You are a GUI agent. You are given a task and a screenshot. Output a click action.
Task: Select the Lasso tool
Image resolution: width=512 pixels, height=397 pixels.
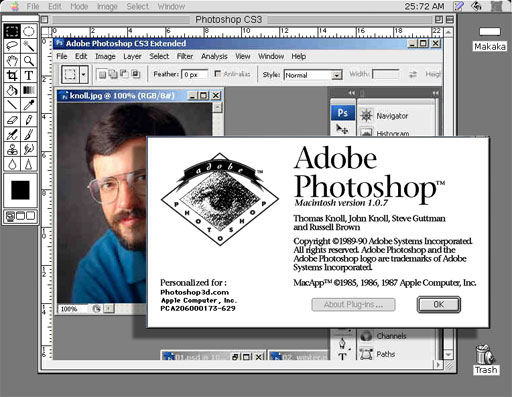[12, 46]
